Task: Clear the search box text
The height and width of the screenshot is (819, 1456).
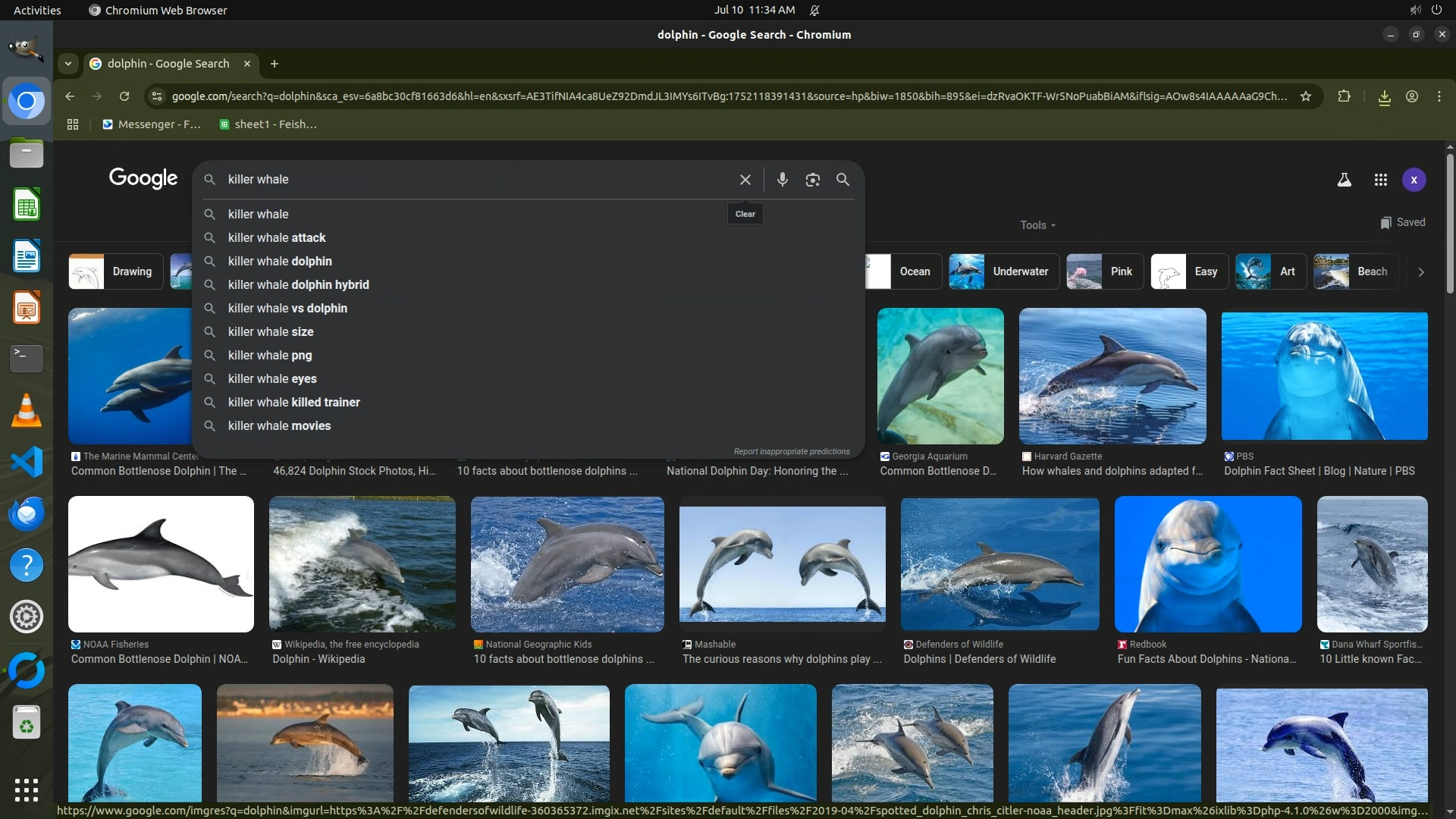Action: [x=745, y=180]
